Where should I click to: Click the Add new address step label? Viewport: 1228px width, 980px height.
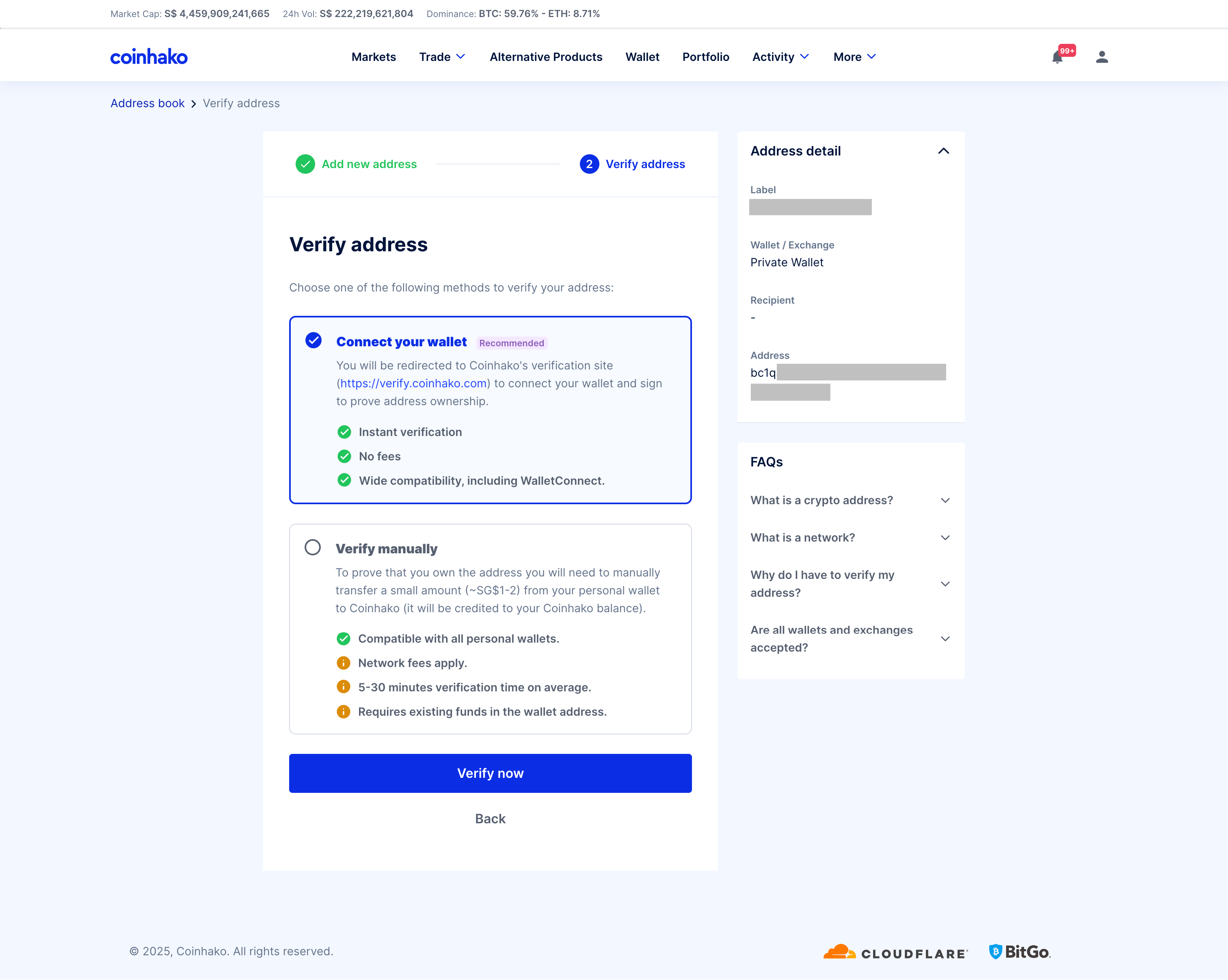coord(369,164)
